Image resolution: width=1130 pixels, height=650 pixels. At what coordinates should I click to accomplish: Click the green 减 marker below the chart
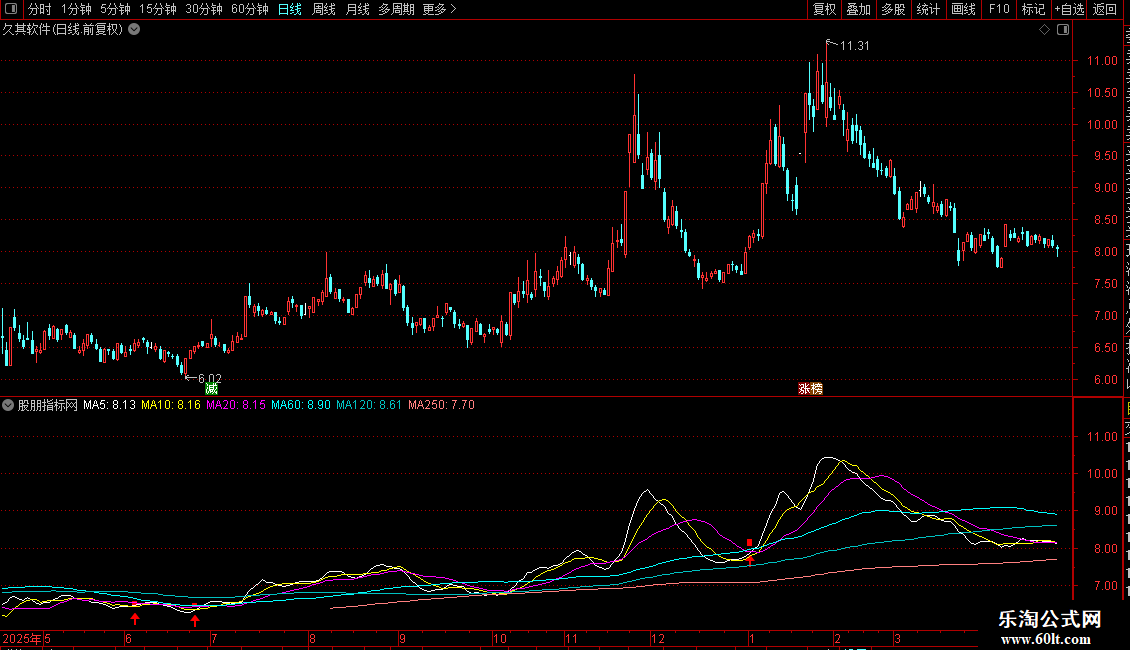point(211,388)
